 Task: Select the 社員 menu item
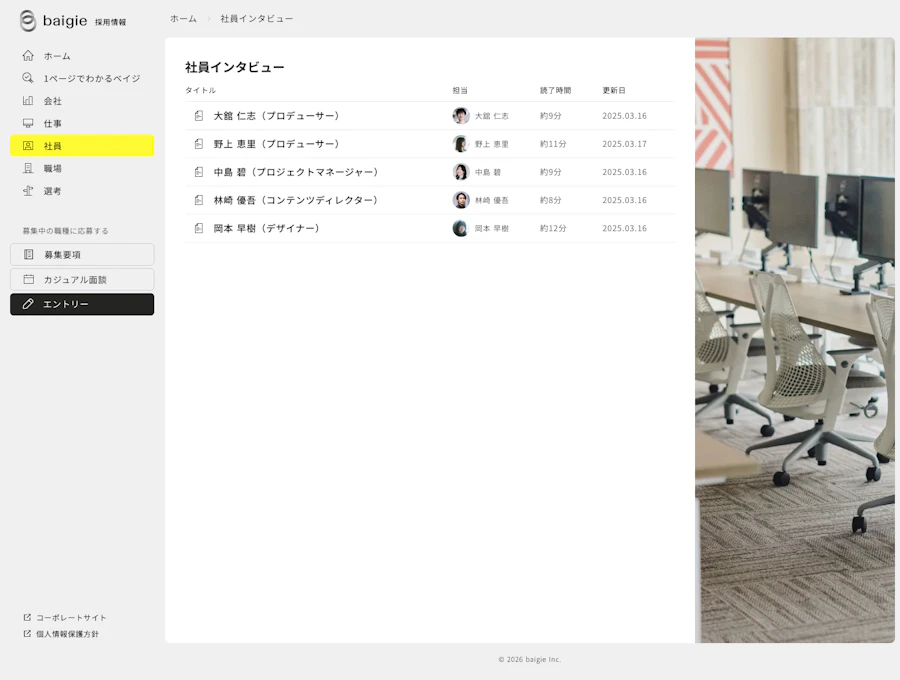tap(82, 146)
